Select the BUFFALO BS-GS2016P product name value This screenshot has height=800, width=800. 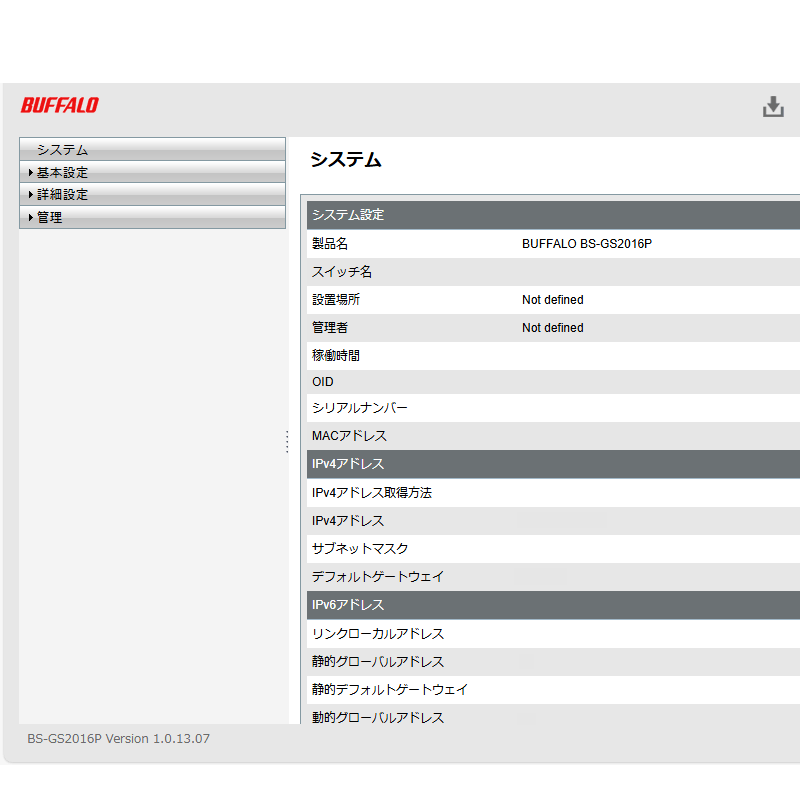click(587, 243)
